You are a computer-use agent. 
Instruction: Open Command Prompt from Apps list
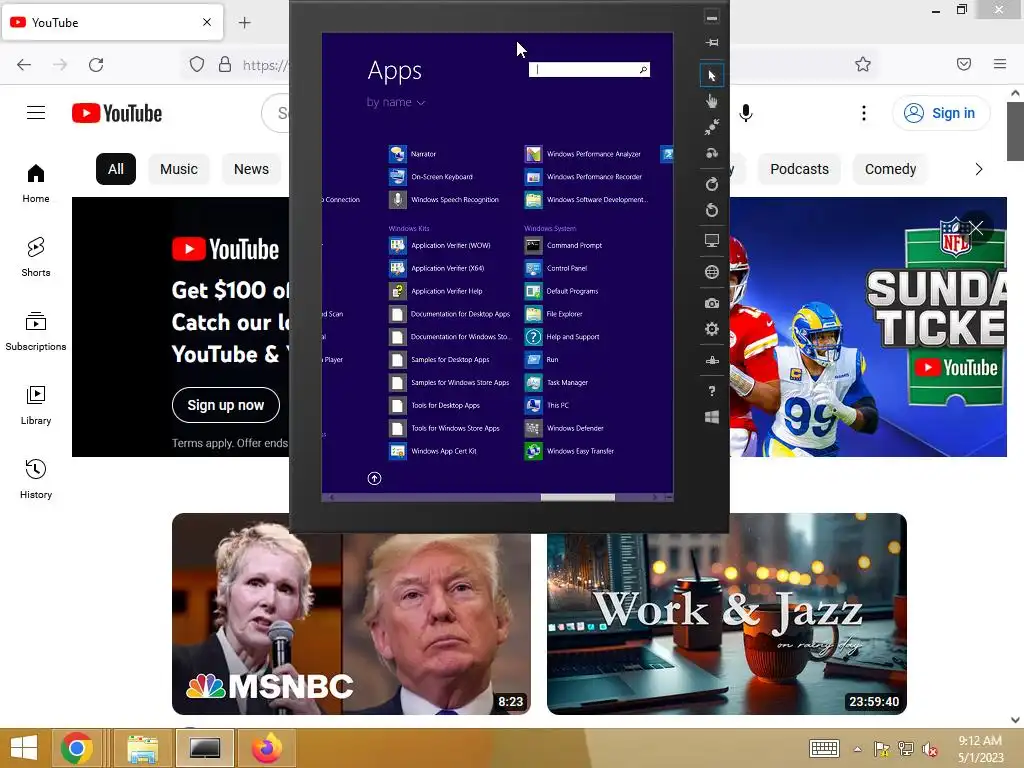(x=564, y=246)
